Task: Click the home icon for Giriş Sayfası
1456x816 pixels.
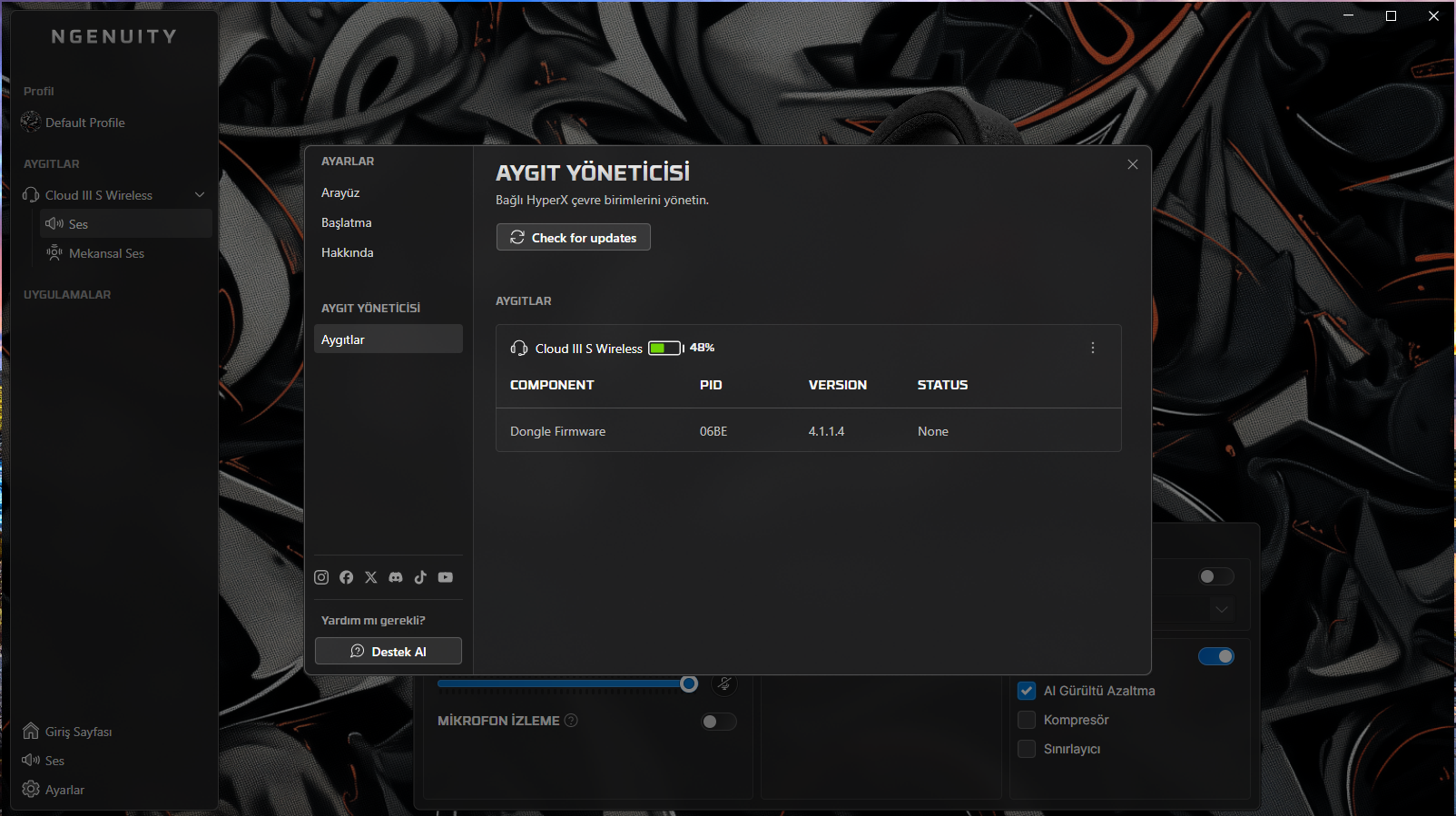Action: pos(31,731)
